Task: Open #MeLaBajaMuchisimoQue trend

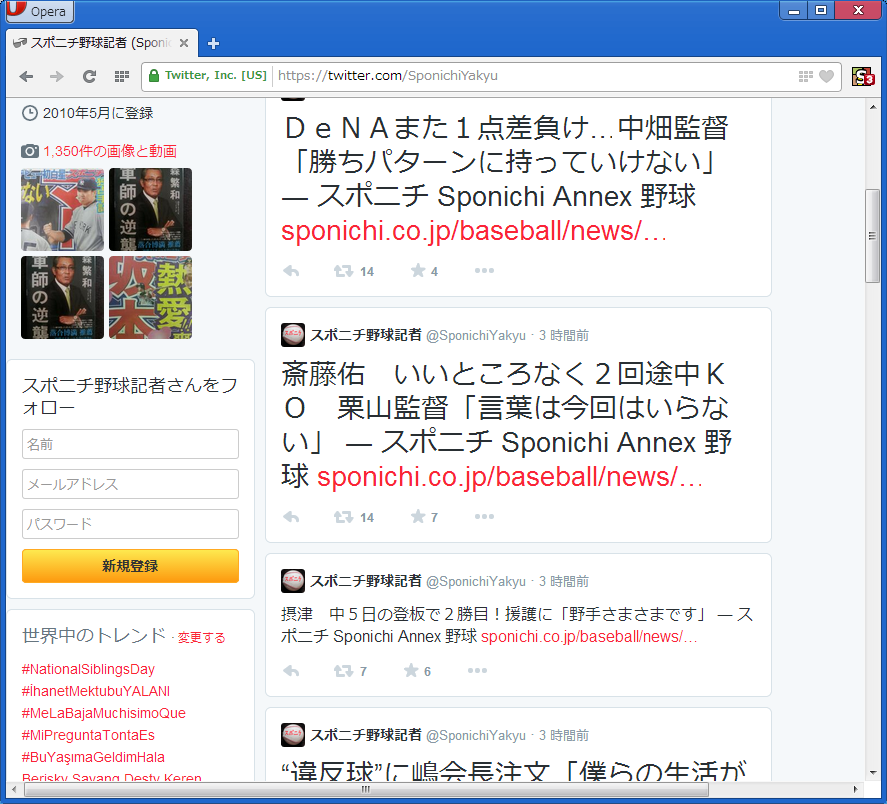Action: pos(104,713)
